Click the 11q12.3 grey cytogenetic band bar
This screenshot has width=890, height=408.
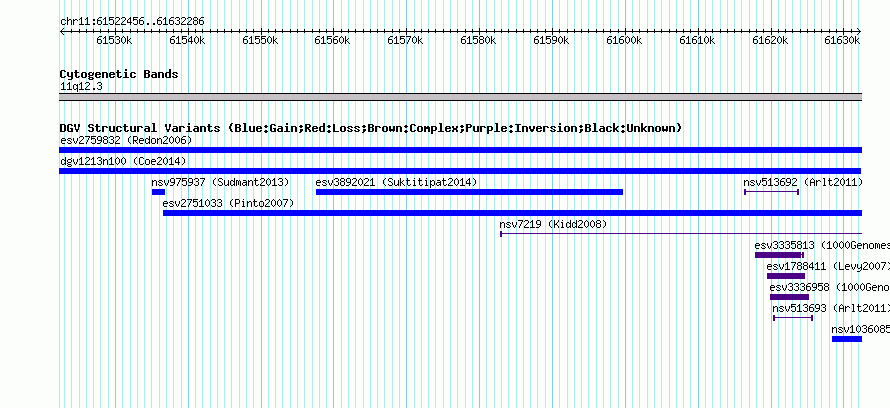click(460, 97)
